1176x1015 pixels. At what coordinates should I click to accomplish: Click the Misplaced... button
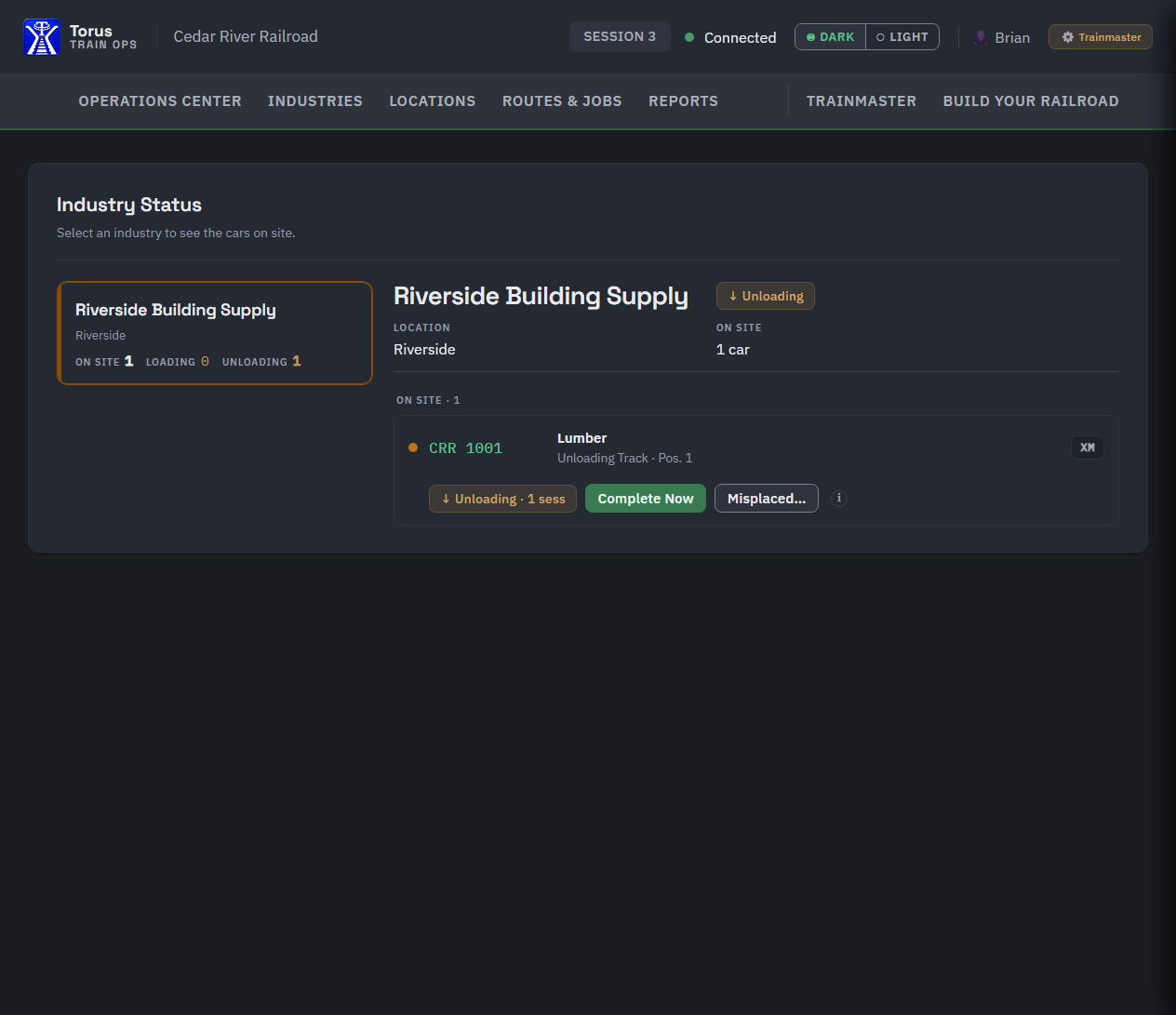pos(767,499)
